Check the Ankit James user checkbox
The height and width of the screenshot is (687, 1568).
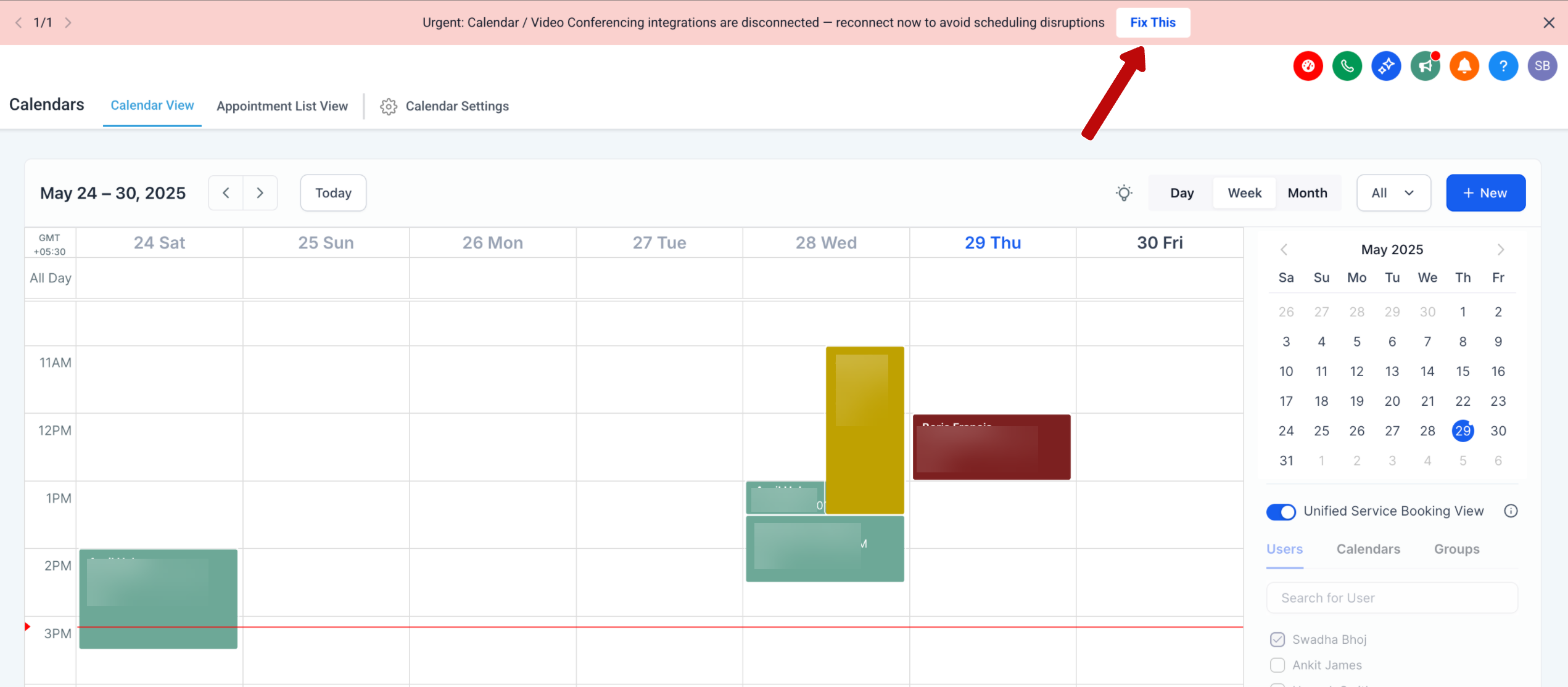click(1277, 665)
